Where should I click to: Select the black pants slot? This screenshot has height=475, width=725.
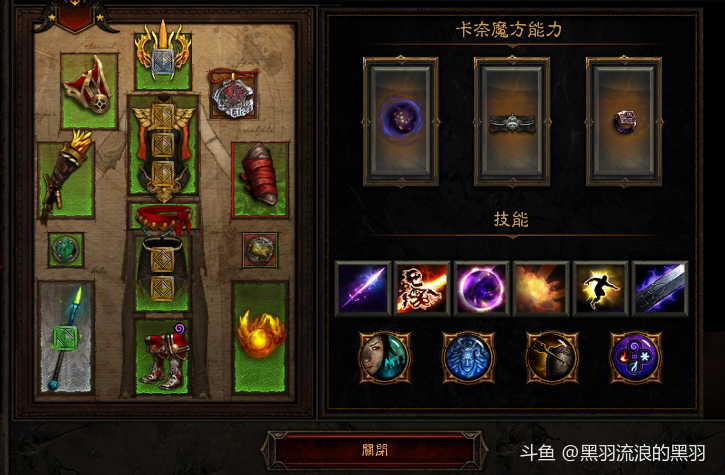163,273
